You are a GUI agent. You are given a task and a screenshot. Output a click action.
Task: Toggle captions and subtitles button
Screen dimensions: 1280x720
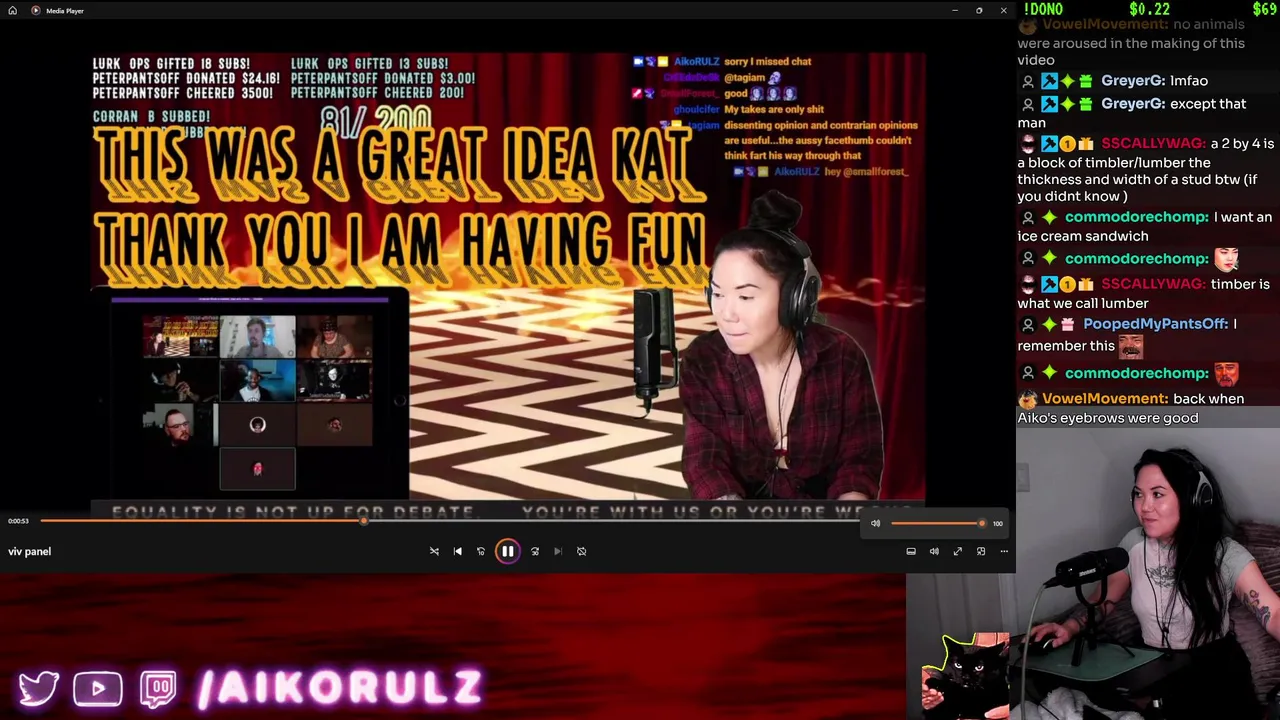pos(911,551)
